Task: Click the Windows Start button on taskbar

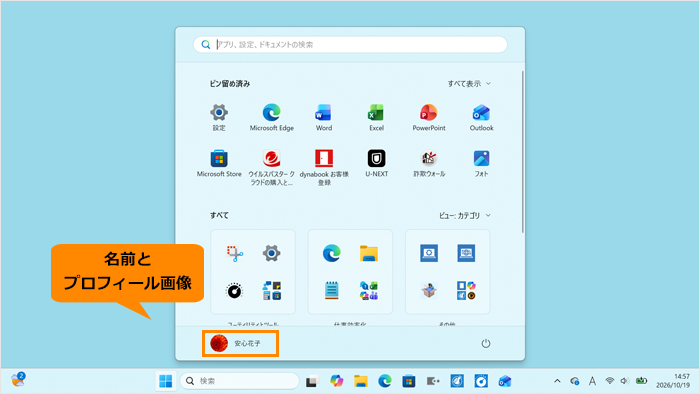Action: (166, 381)
